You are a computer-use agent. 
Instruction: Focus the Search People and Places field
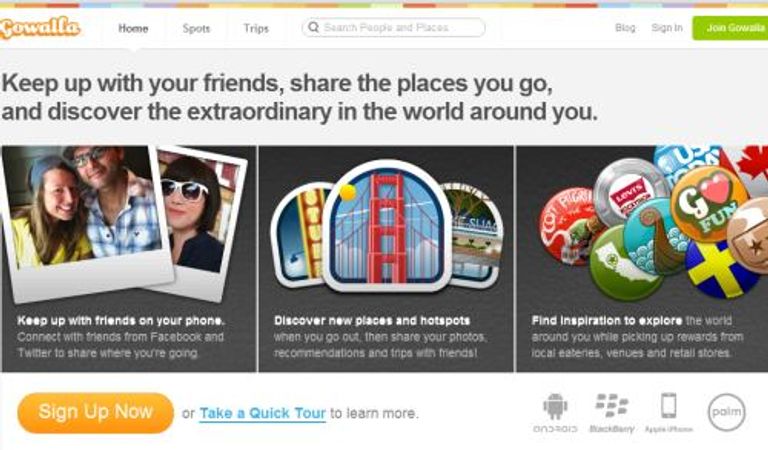click(393, 27)
